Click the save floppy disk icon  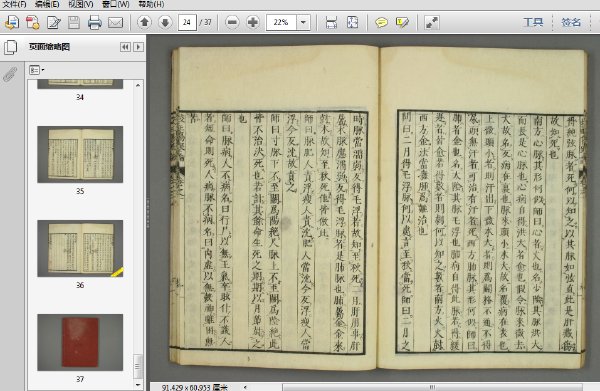74,23
